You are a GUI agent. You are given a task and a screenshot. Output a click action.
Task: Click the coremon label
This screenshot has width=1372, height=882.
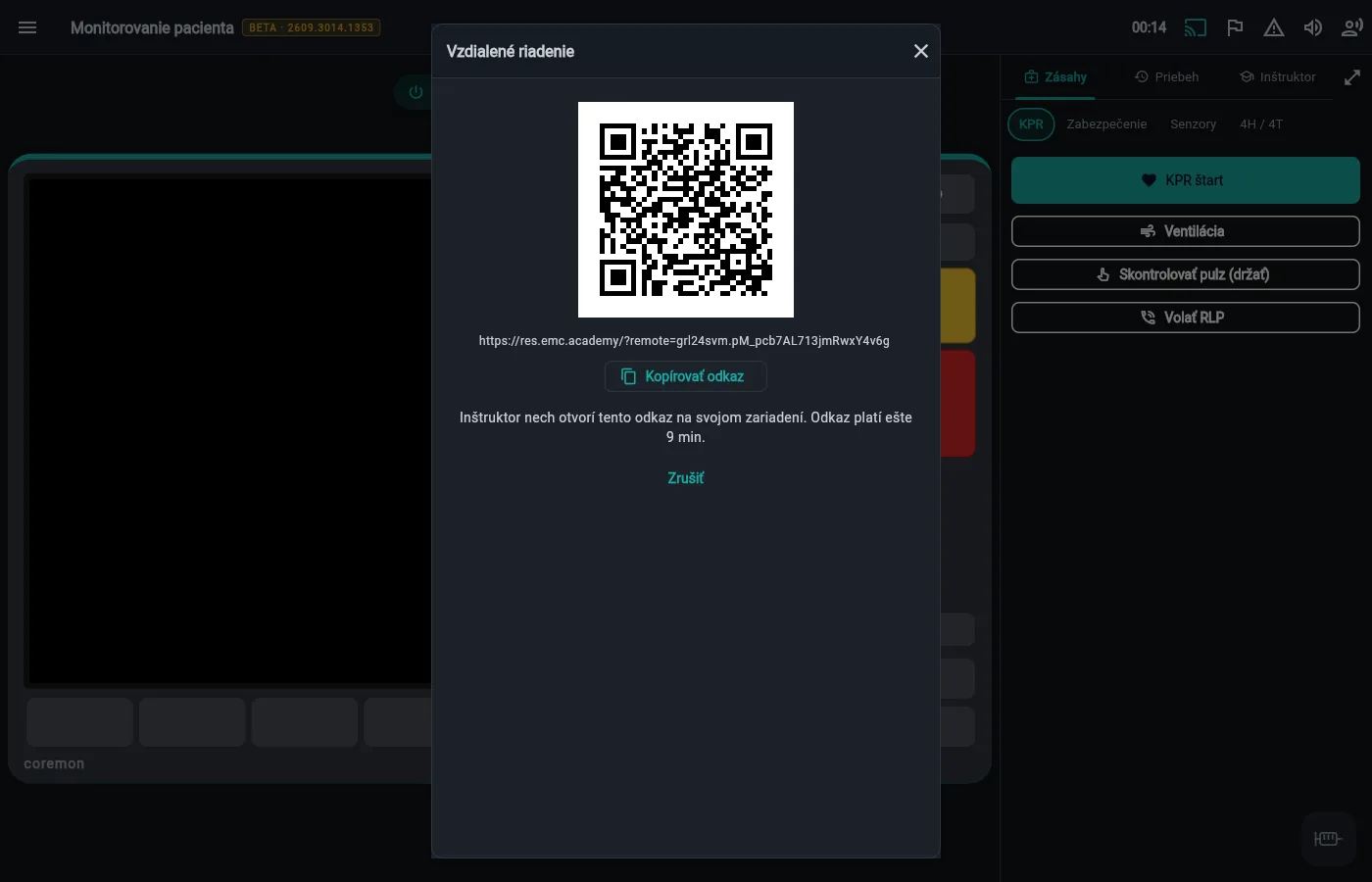[54, 763]
